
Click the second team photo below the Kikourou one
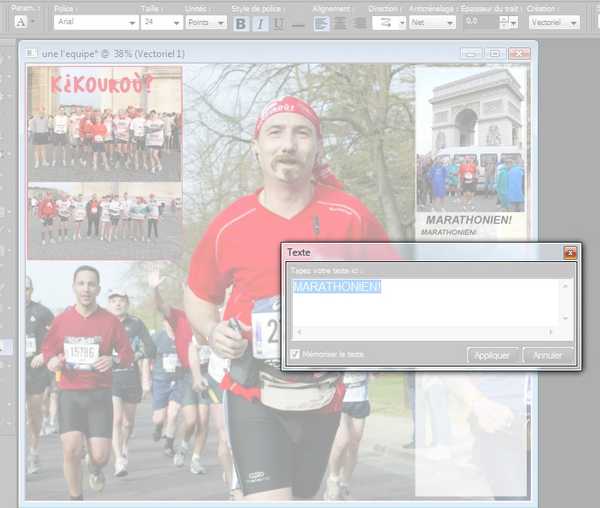pyautogui.click(x=104, y=220)
